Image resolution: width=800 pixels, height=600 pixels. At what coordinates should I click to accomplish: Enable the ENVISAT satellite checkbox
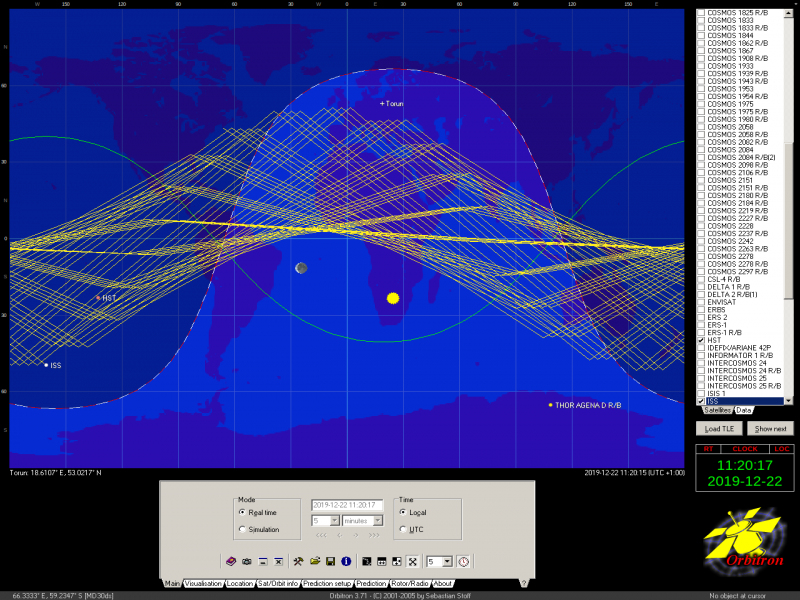[701, 301]
